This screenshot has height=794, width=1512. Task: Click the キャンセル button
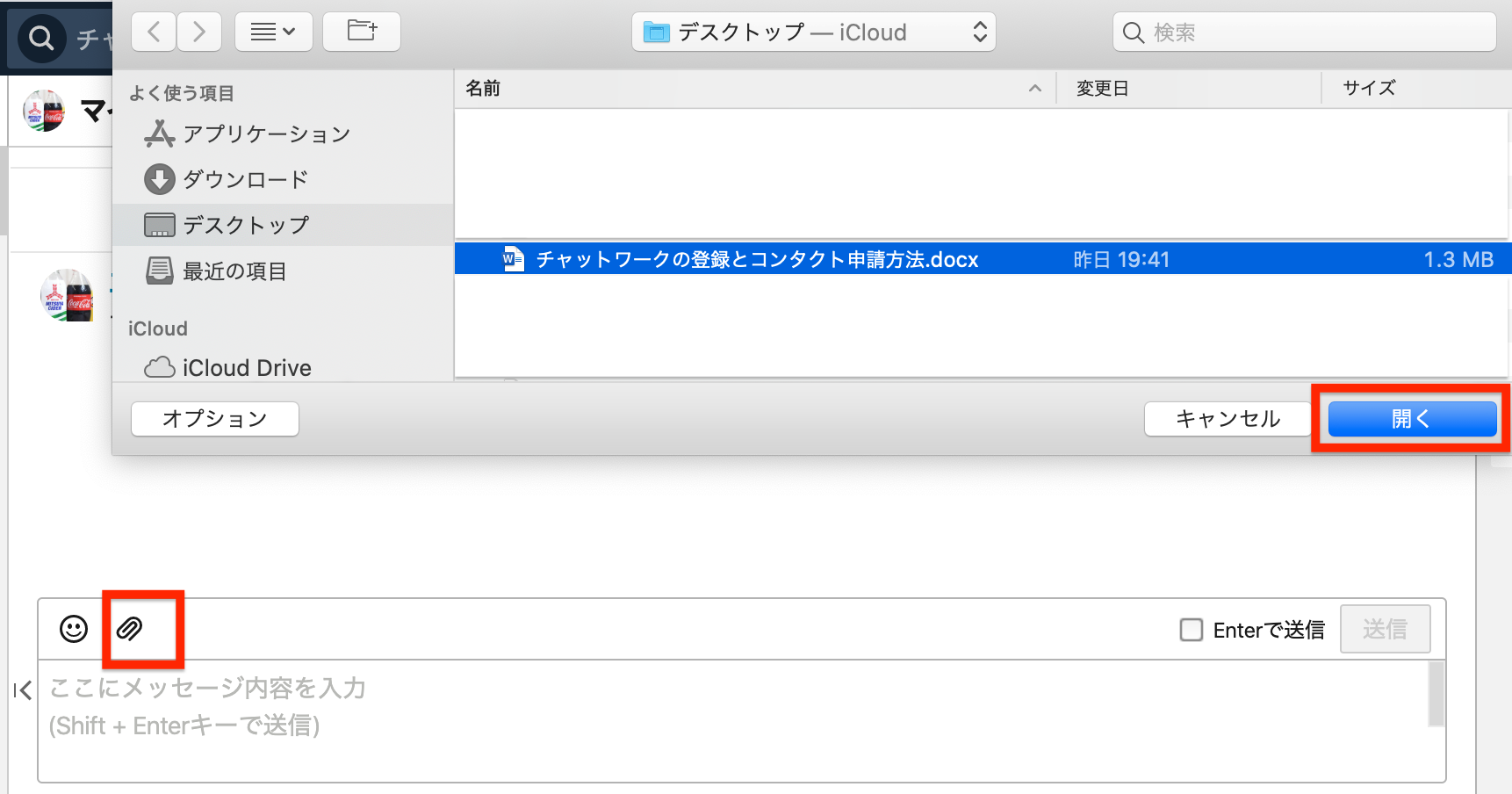1228,419
